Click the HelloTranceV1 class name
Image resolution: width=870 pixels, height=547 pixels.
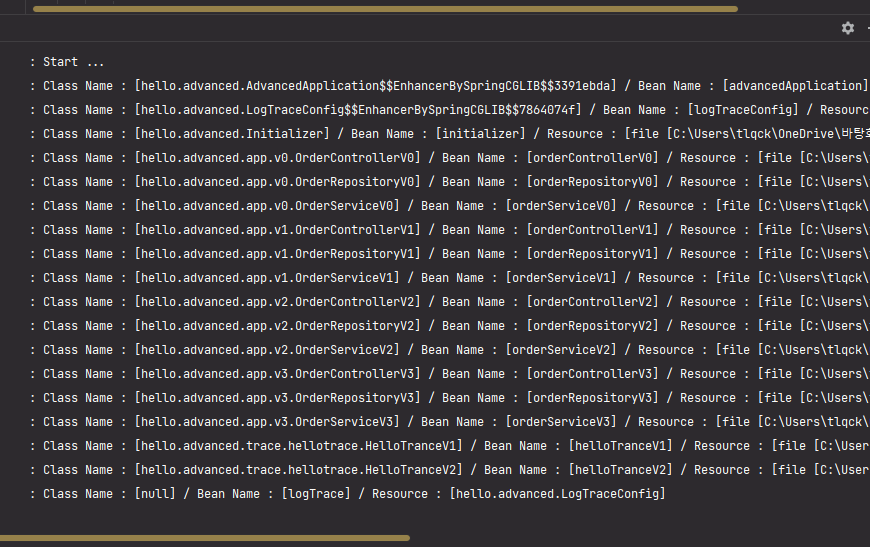pos(299,445)
